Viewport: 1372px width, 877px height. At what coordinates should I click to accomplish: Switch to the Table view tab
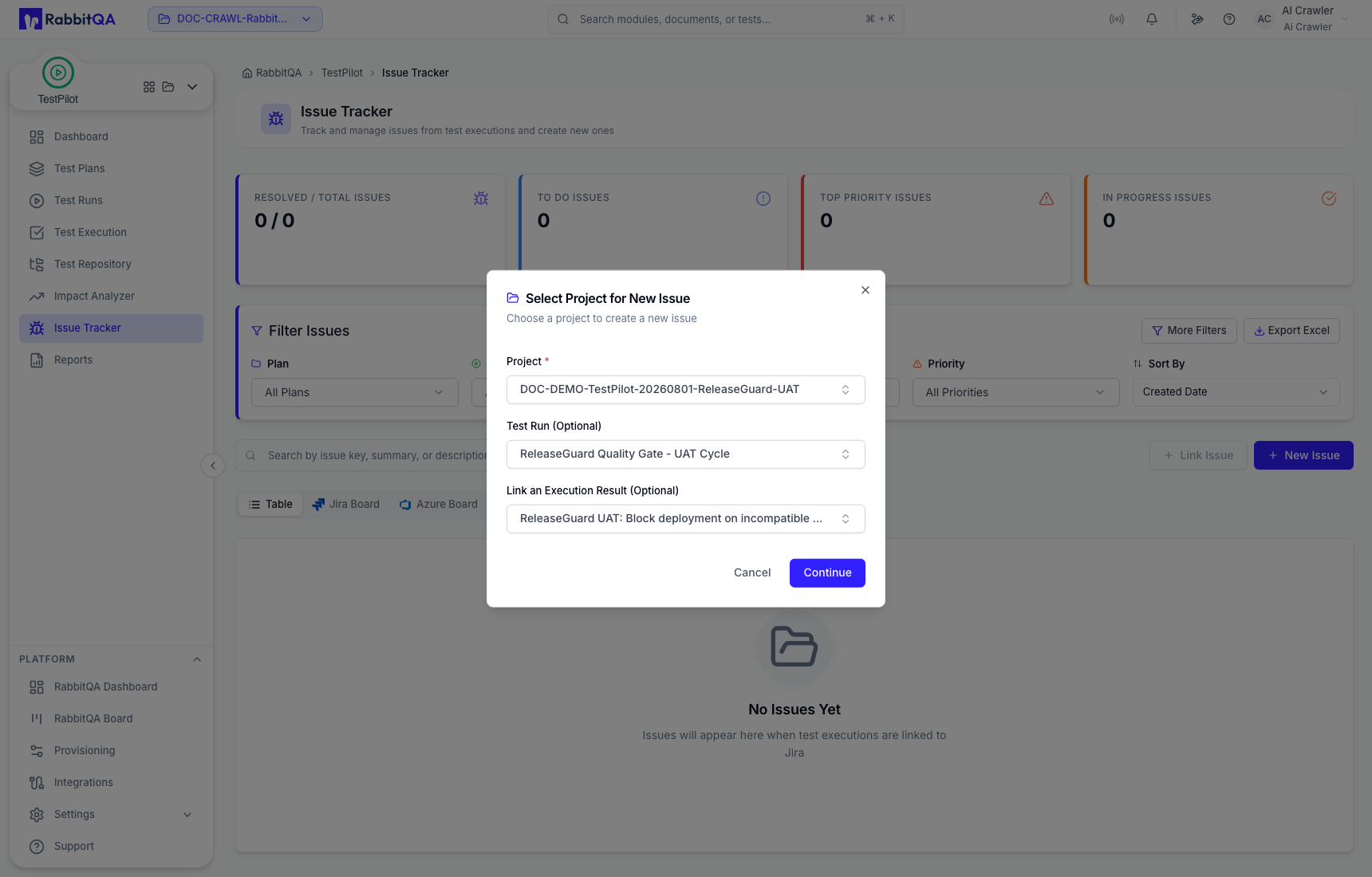coord(270,505)
